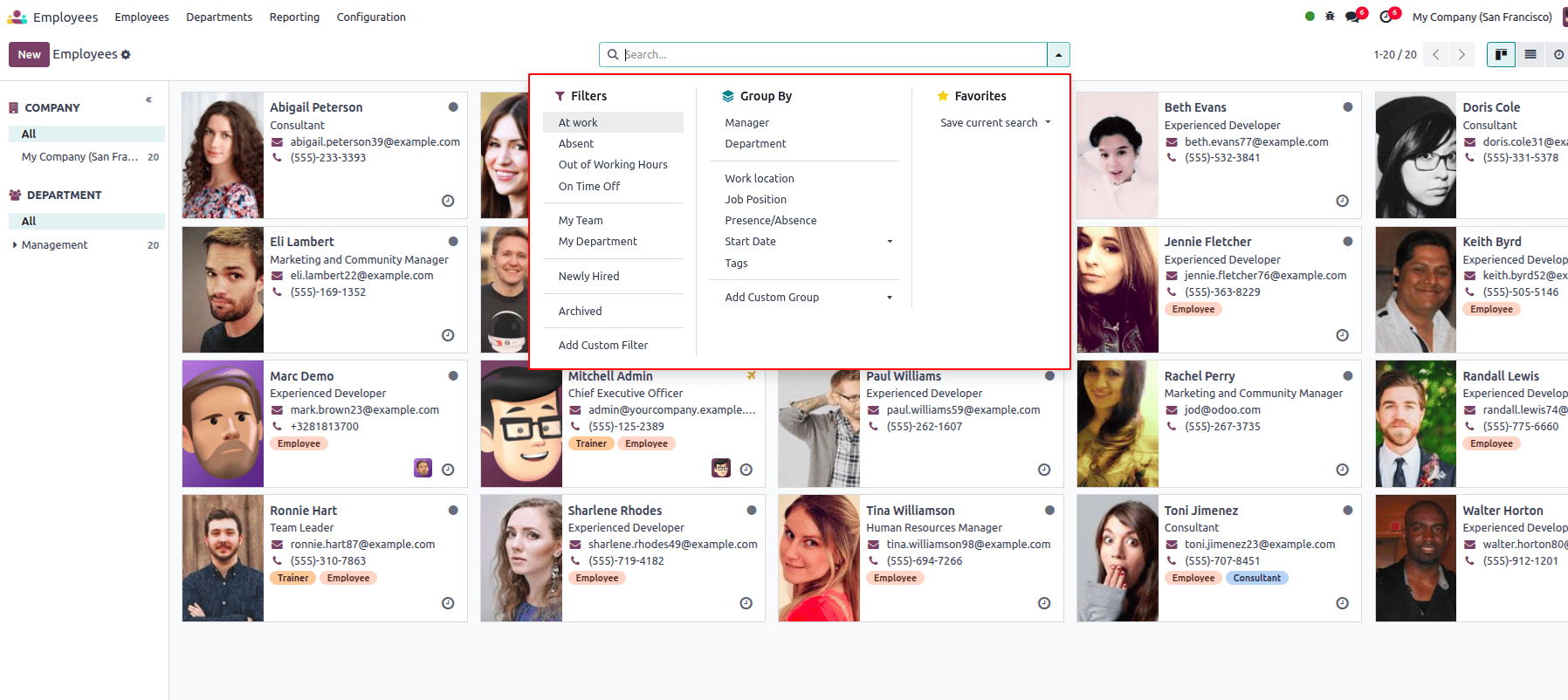Group by Manager
The image size is (1568, 700).
point(804,122)
